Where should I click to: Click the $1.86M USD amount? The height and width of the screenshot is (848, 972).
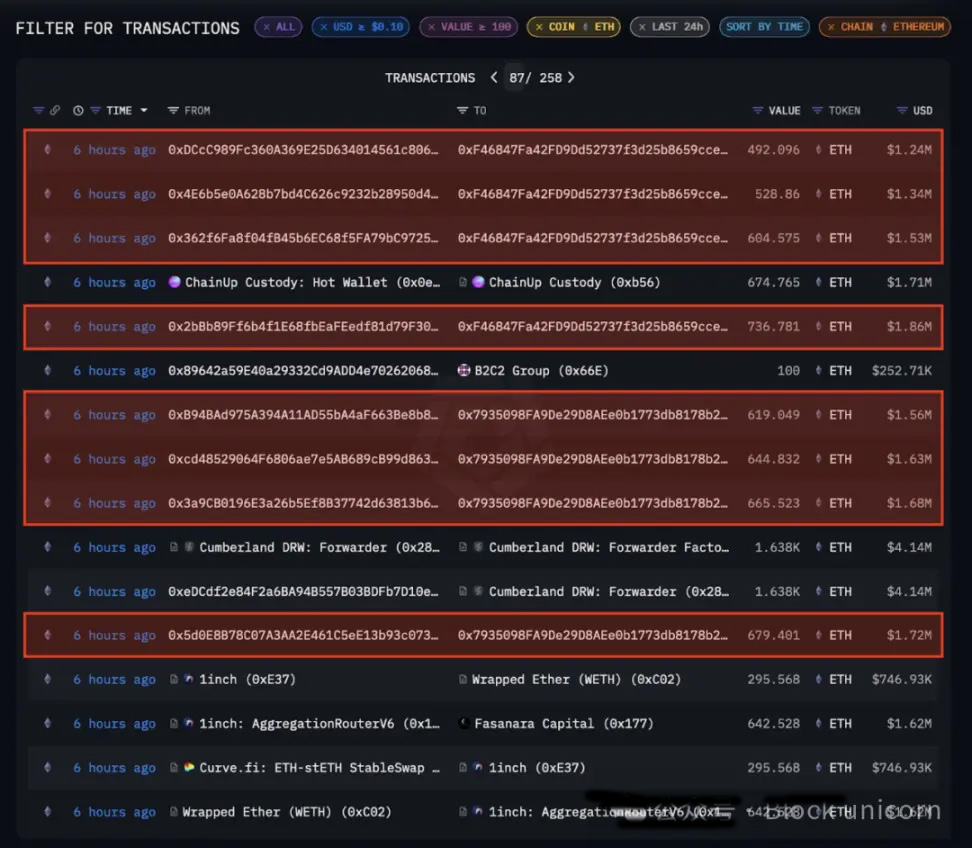tap(909, 327)
